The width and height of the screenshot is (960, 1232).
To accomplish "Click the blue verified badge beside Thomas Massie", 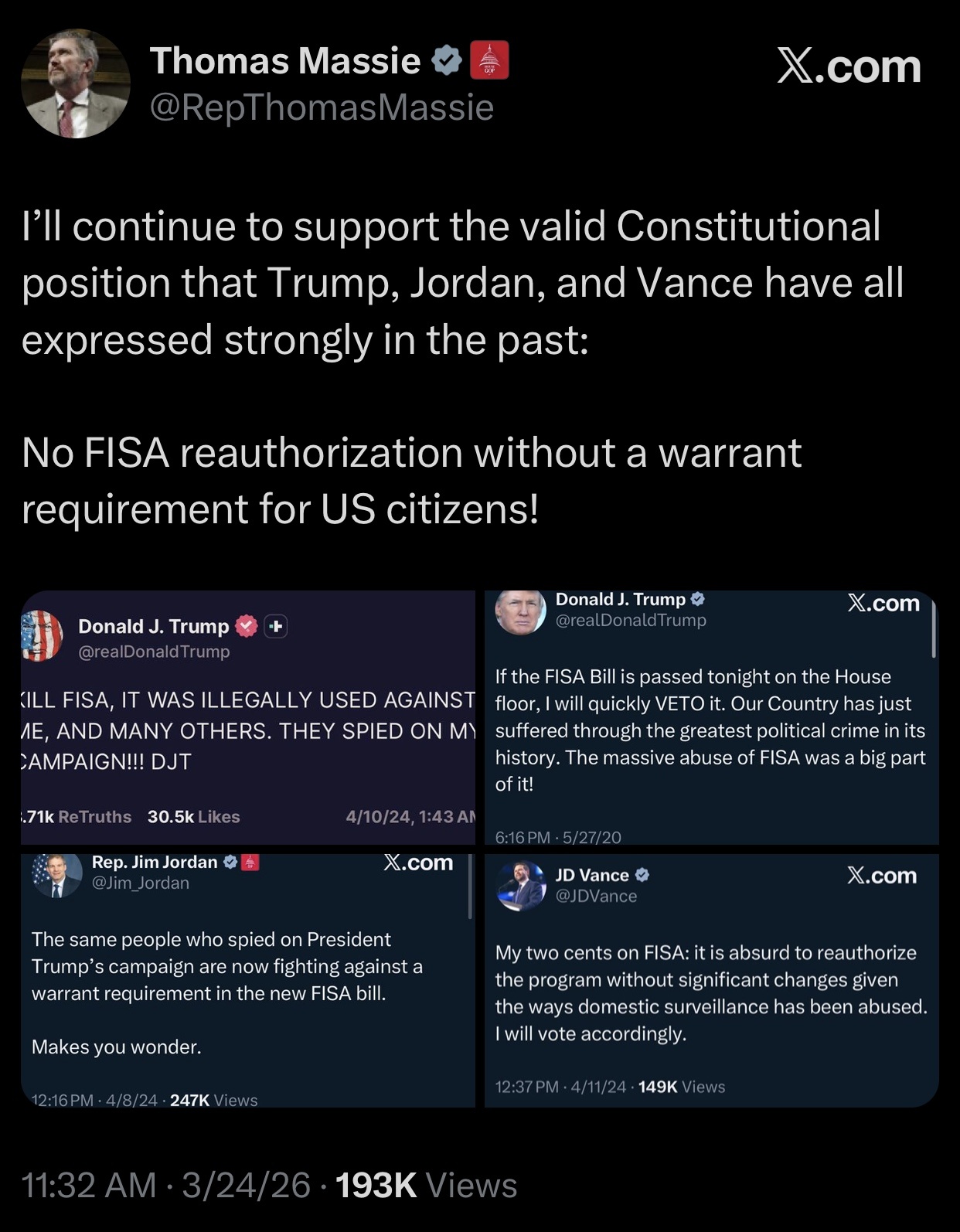I will point(446,61).
